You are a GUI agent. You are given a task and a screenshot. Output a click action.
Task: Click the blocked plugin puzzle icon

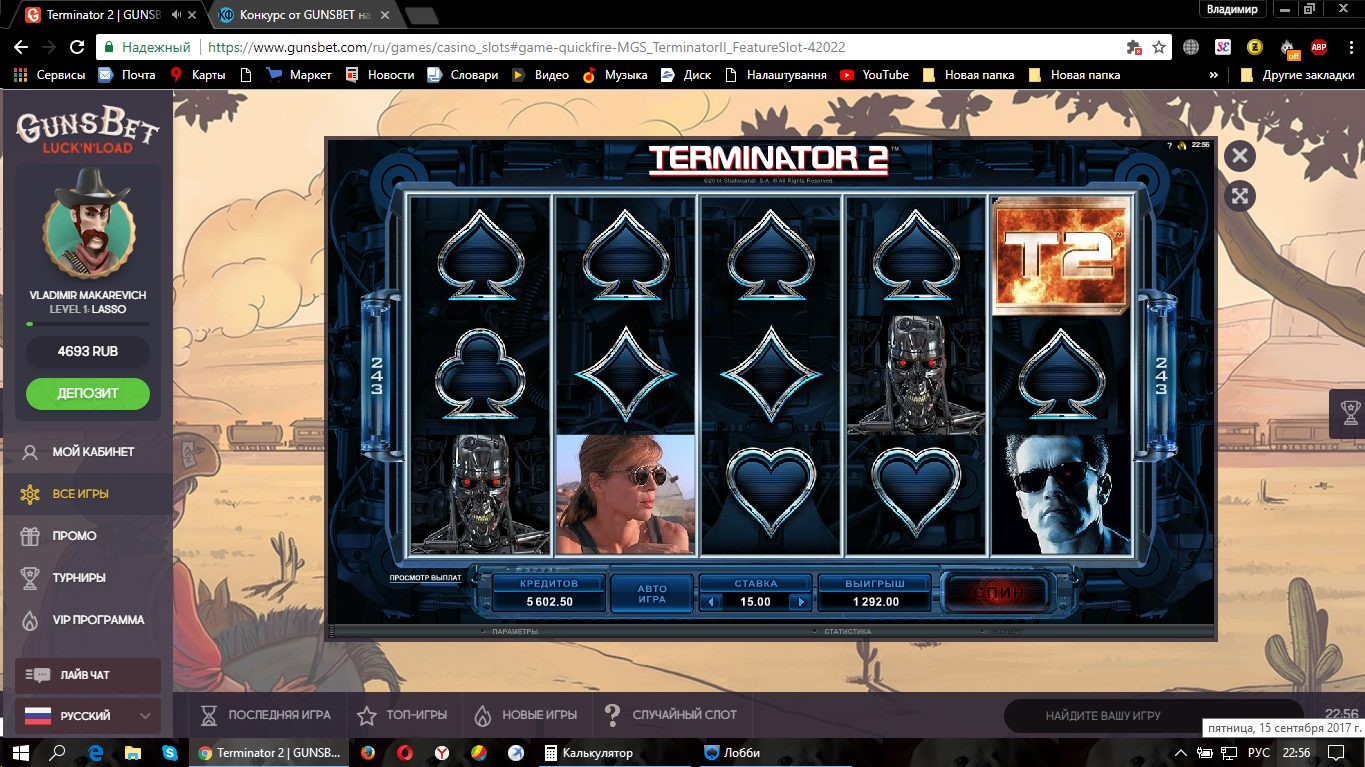(1134, 47)
